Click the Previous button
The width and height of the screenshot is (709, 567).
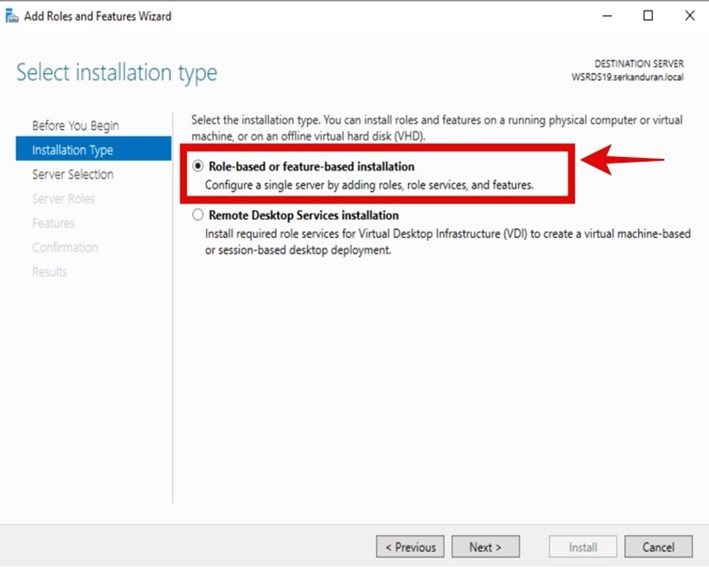[x=410, y=547]
